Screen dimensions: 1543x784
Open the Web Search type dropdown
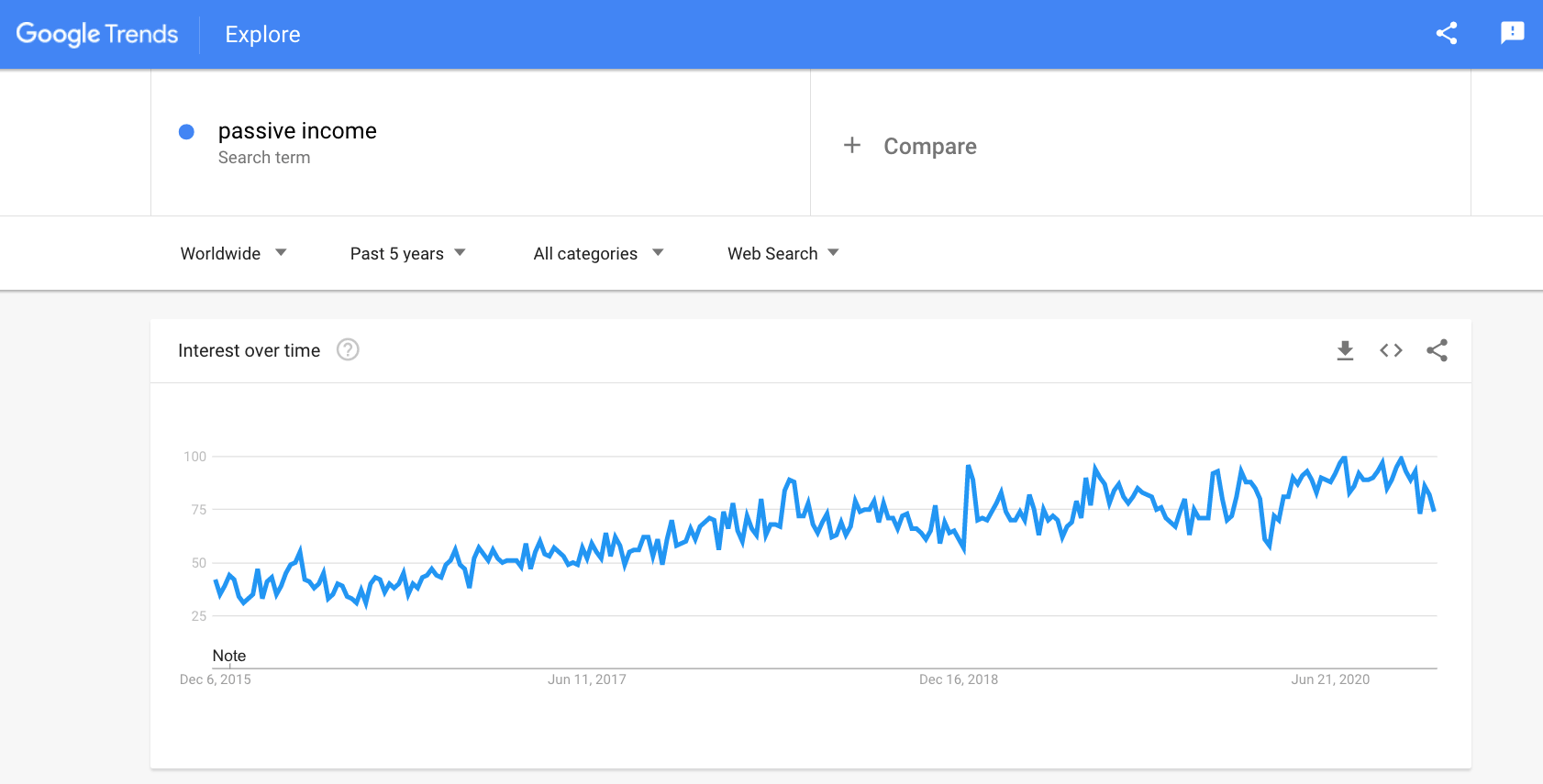[783, 254]
